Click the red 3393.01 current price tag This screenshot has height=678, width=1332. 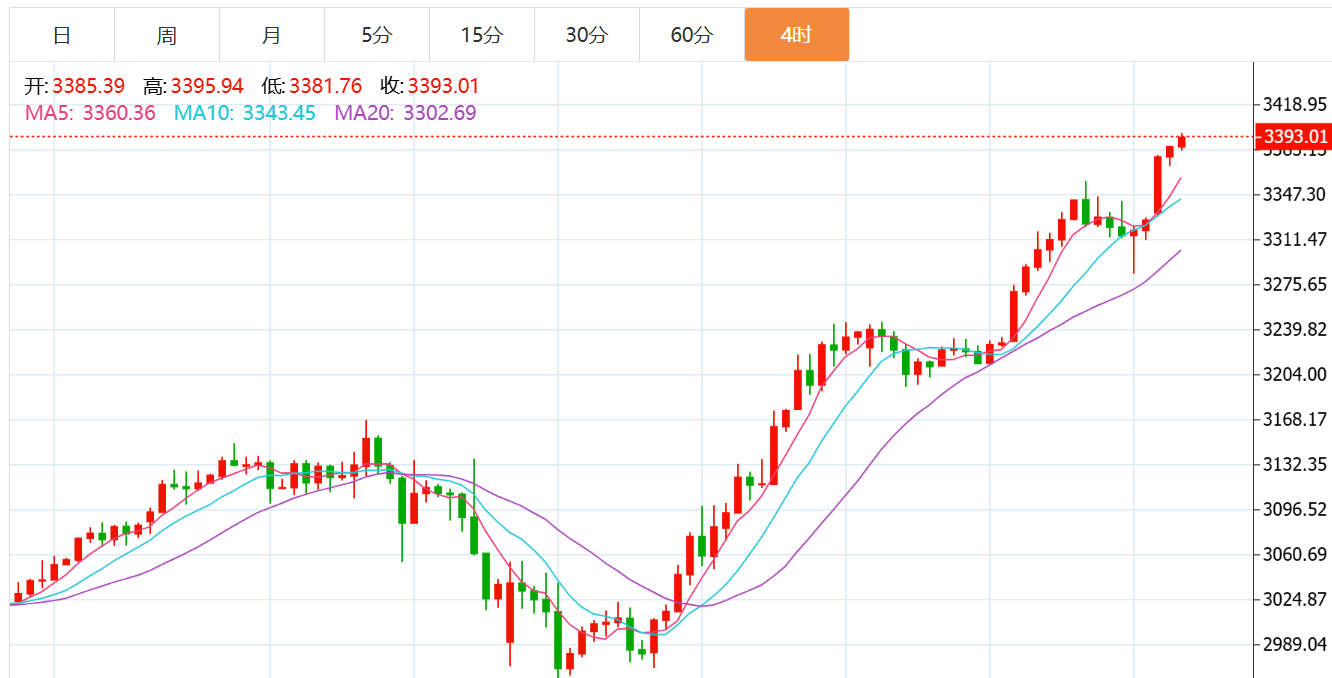1295,136
